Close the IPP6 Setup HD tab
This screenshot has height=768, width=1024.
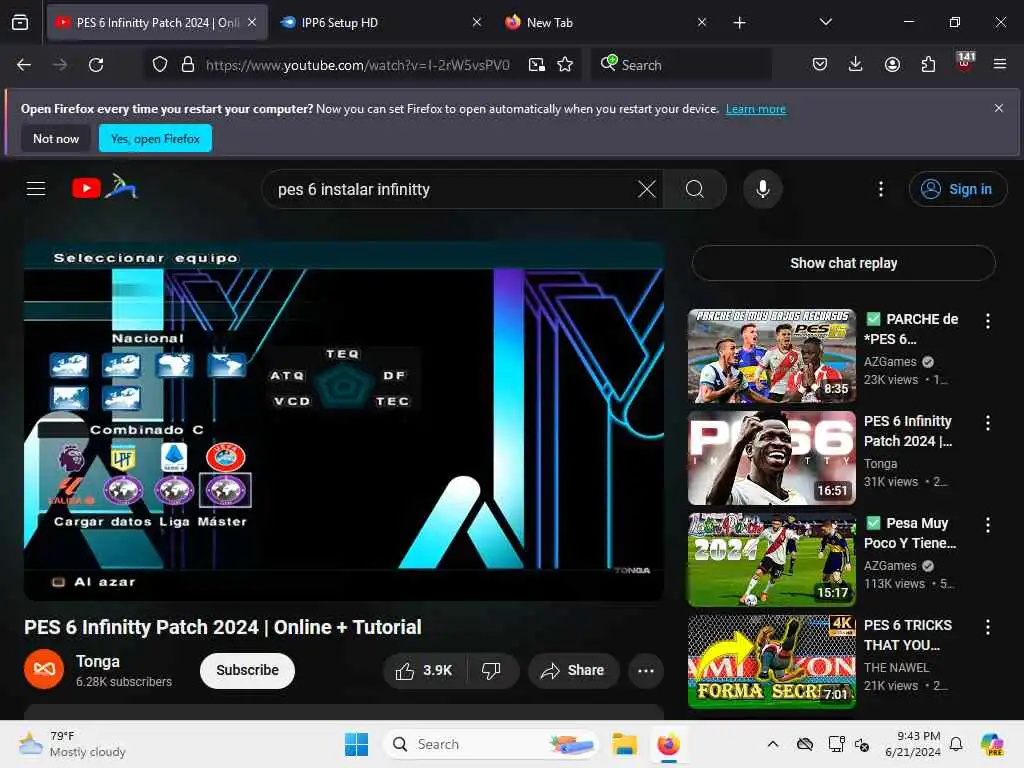click(x=477, y=22)
